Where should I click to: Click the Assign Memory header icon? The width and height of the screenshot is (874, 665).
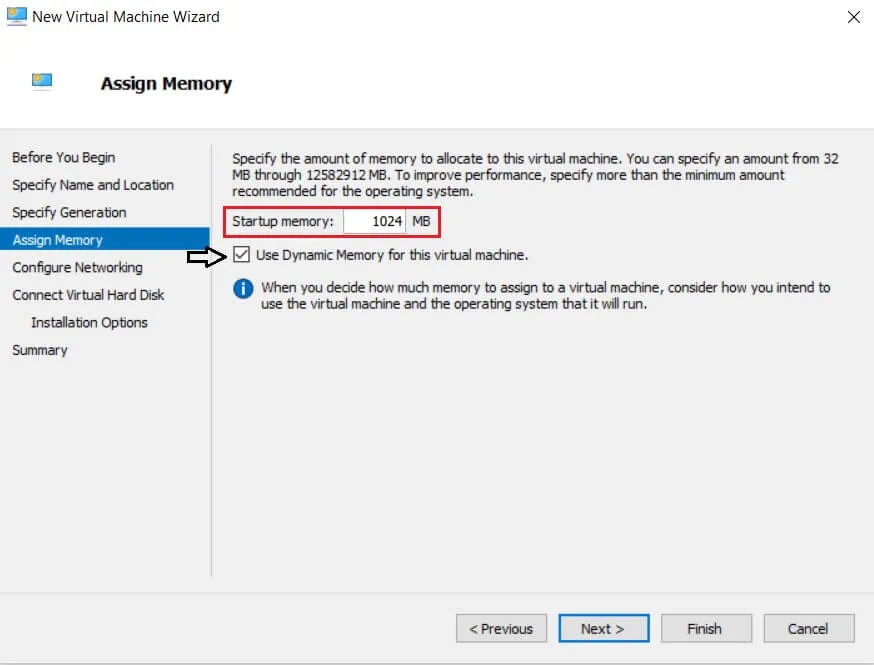[x=42, y=82]
